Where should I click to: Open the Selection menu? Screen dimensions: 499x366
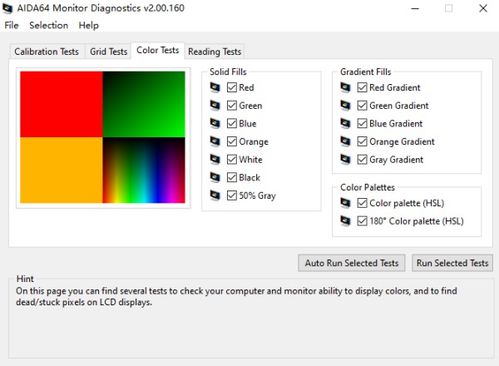tap(49, 25)
